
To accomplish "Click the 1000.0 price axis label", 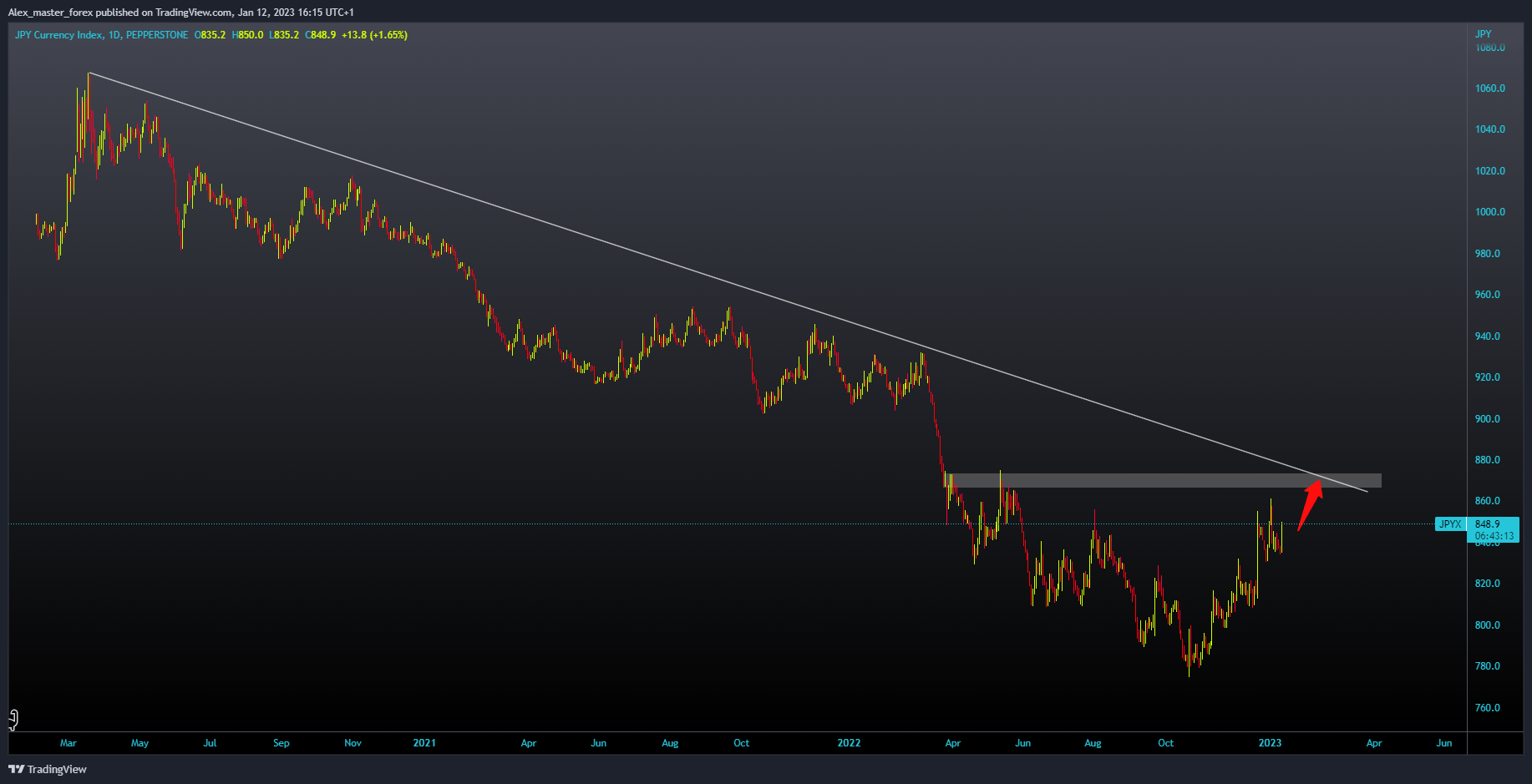I will [x=1490, y=212].
